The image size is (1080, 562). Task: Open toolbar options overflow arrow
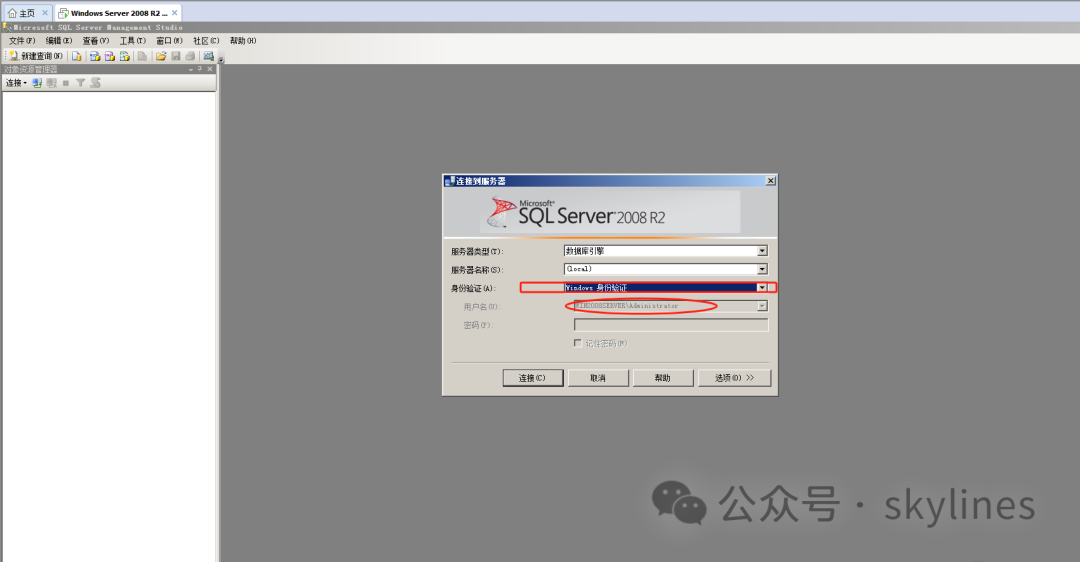point(221,58)
